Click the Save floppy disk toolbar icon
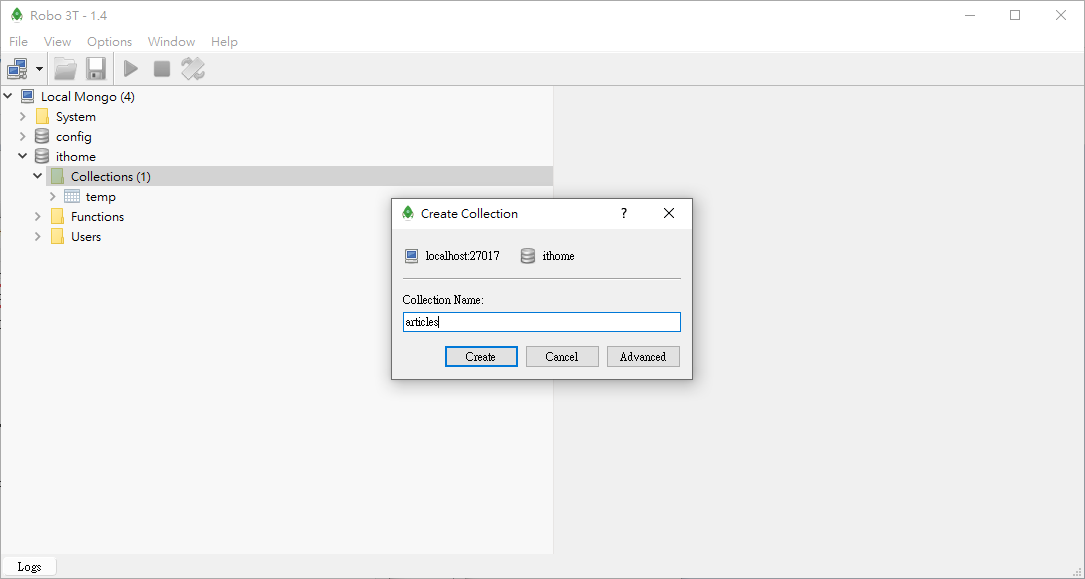1085x579 pixels. coord(96,69)
